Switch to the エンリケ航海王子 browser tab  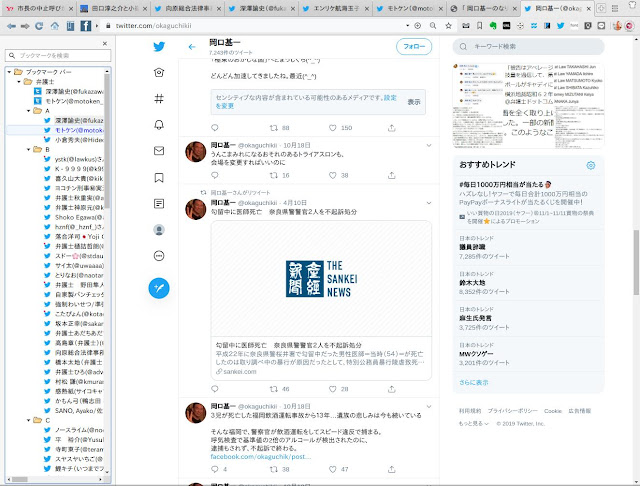(x=336, y=8)
